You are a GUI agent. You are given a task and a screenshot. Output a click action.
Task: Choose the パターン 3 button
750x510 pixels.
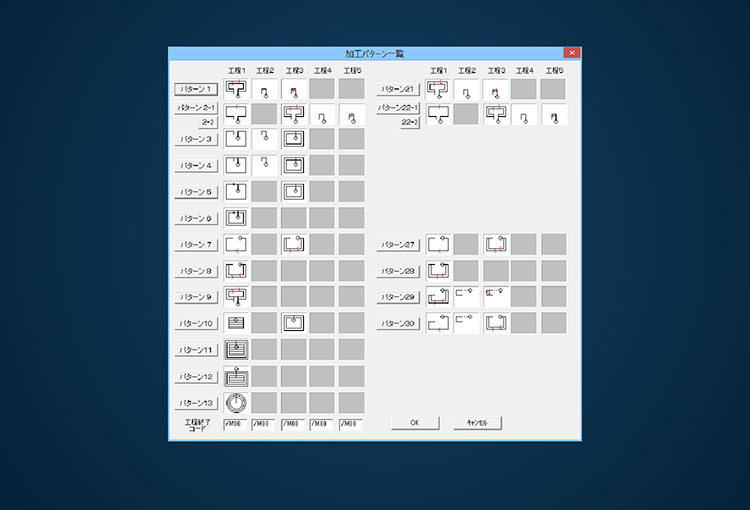[196, 139]
